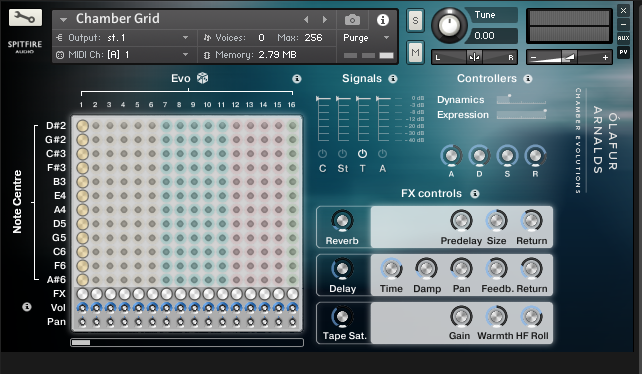This screenshot has height=374, width=642.
Task: Select D#2 grid peg in column 7
Action: (x=166, y=126)
